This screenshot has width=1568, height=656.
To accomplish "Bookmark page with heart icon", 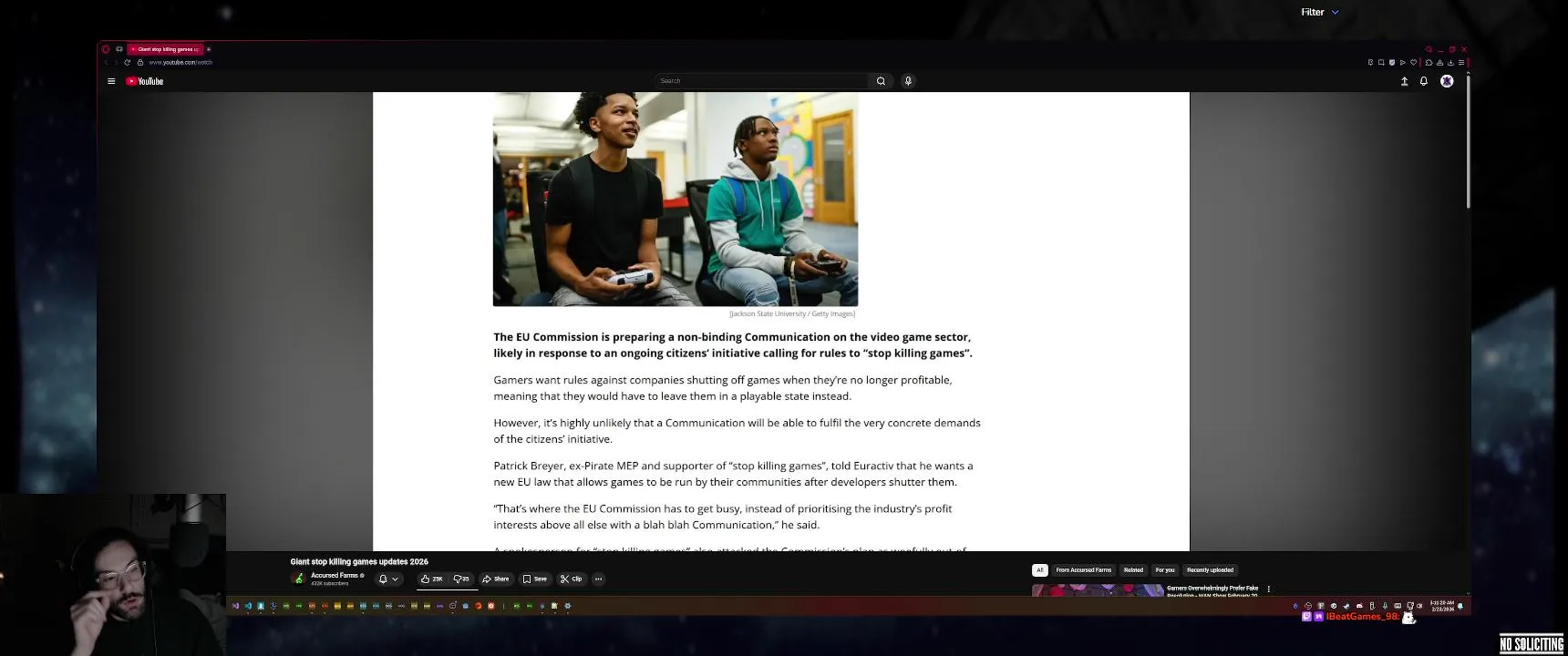I will 1414,63.
